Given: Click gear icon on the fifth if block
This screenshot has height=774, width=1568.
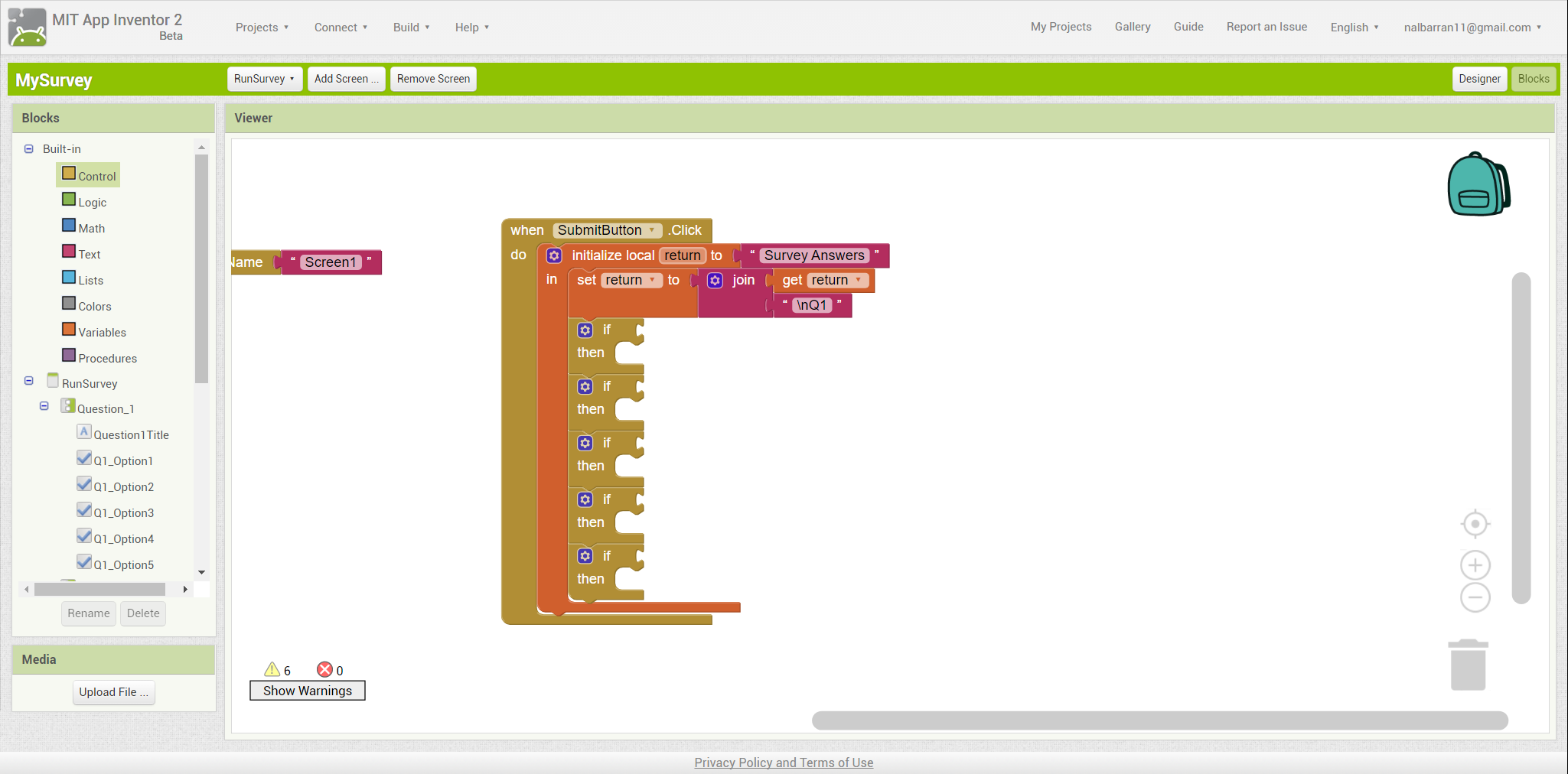Looking at the screenshot, I should [585, 557].
